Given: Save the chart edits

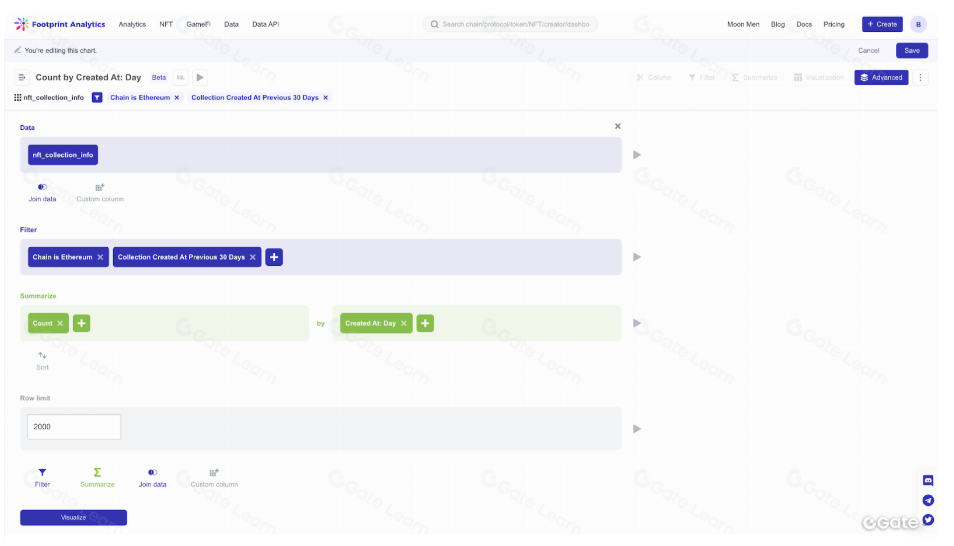Looking at the screenshot, I should coord(911,50).
